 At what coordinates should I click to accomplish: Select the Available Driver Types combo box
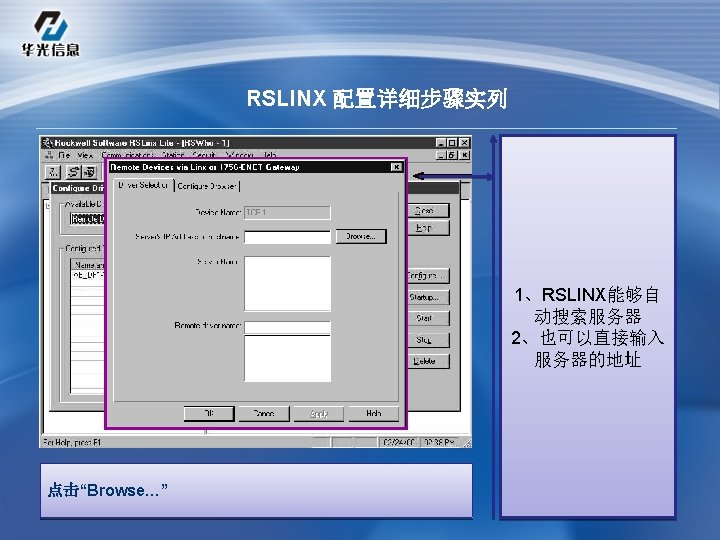pos(87,219)
